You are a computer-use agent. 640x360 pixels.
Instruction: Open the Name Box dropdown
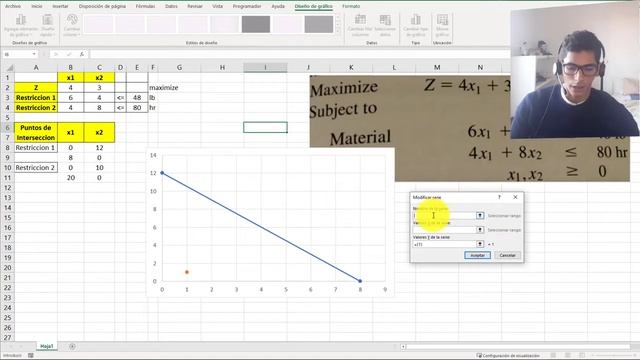click(x=34, y=54)
